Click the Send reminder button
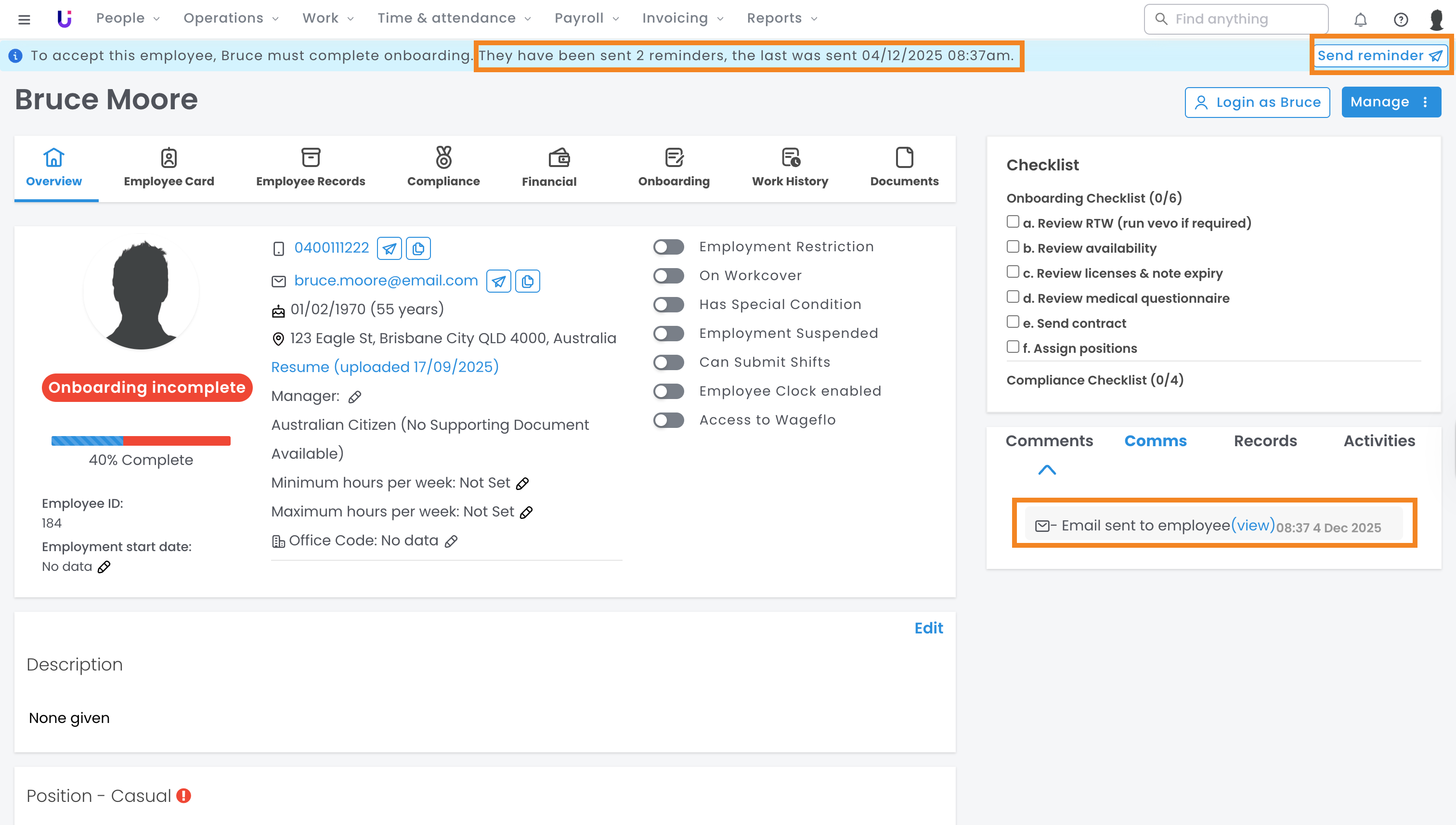Screen dimensions: 1456x825 click(x=1379, y=55)
